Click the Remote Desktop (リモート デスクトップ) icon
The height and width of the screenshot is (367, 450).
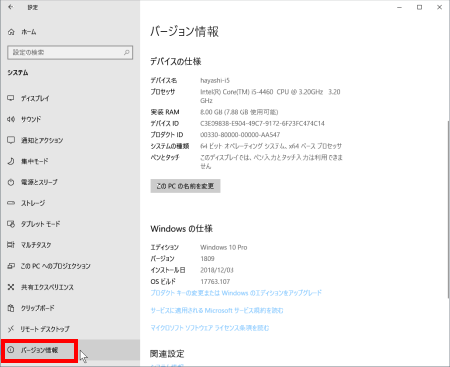point(11,329)
